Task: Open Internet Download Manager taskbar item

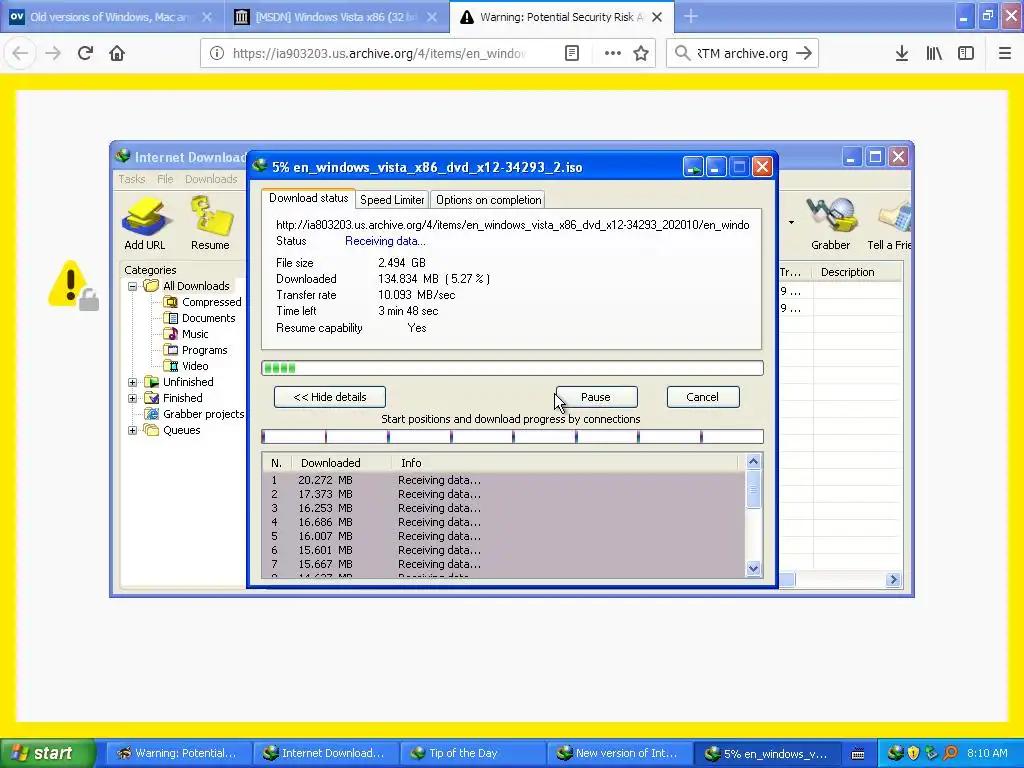Action: point(325,753)
